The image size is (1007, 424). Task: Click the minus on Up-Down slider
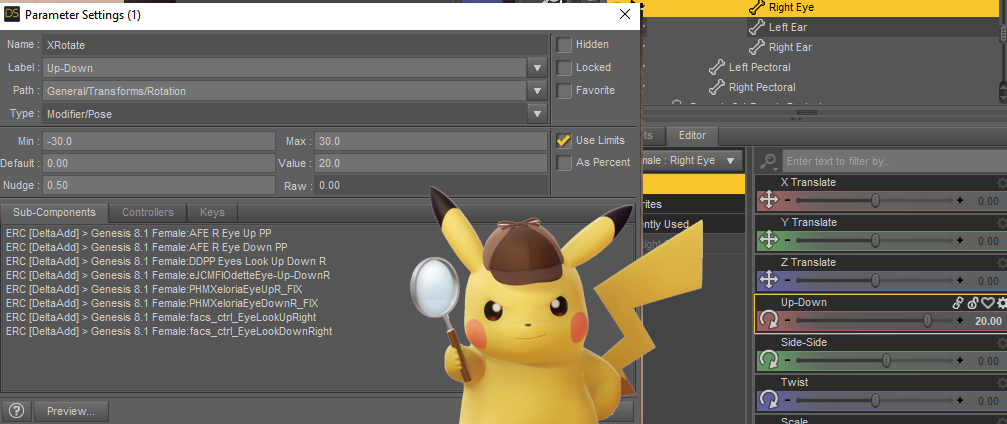[x=788, y=321]
